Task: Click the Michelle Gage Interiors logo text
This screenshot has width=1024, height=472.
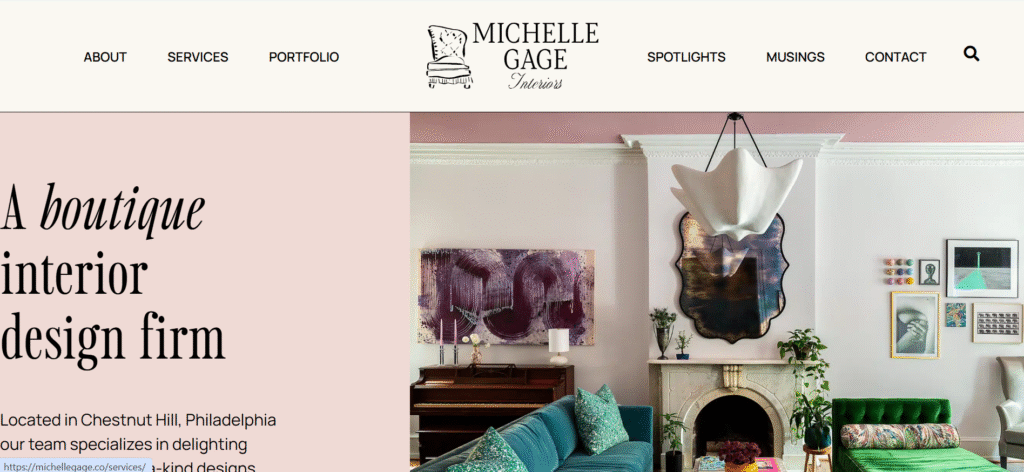Action: [535, 55]
